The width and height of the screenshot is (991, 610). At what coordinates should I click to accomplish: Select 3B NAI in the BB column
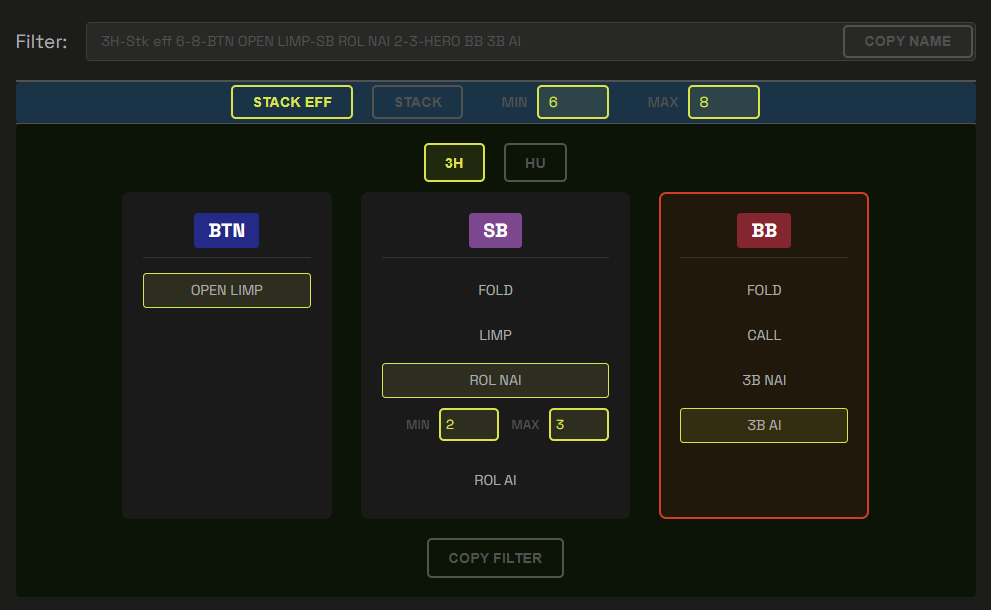(x=763, y=380)
